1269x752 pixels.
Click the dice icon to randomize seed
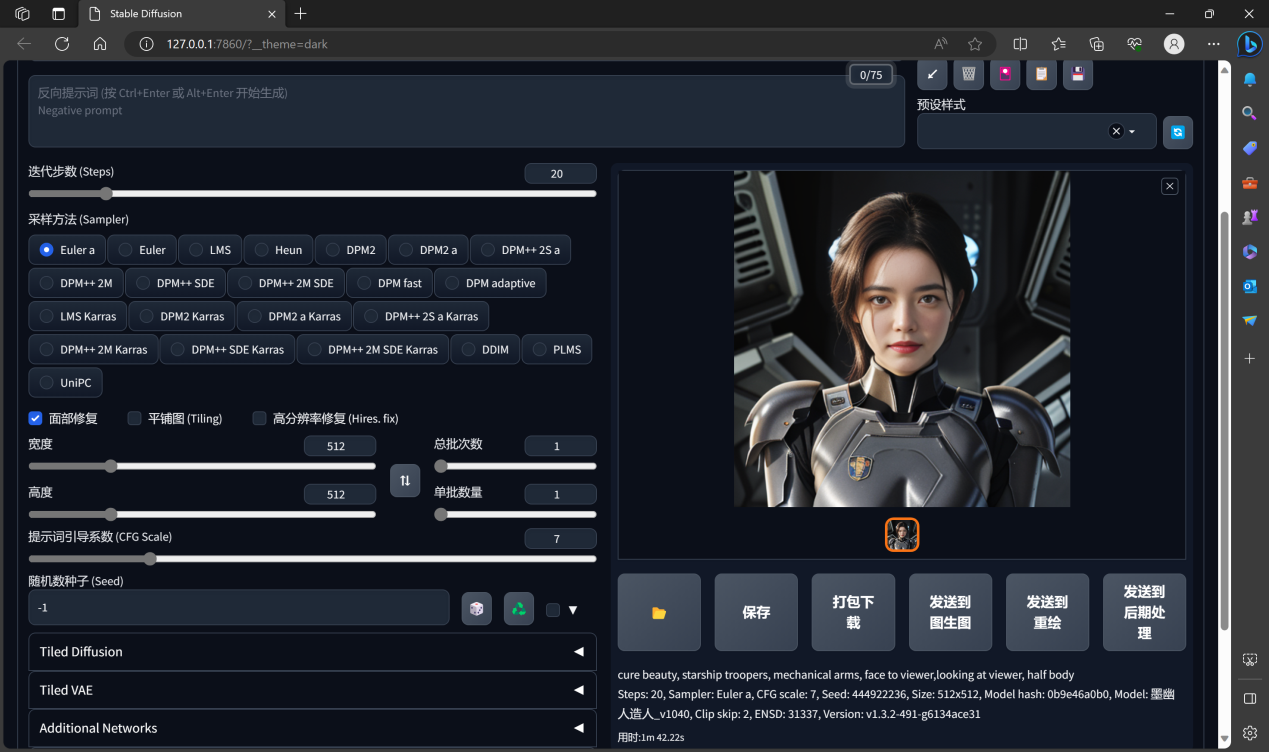coord(477,608)
